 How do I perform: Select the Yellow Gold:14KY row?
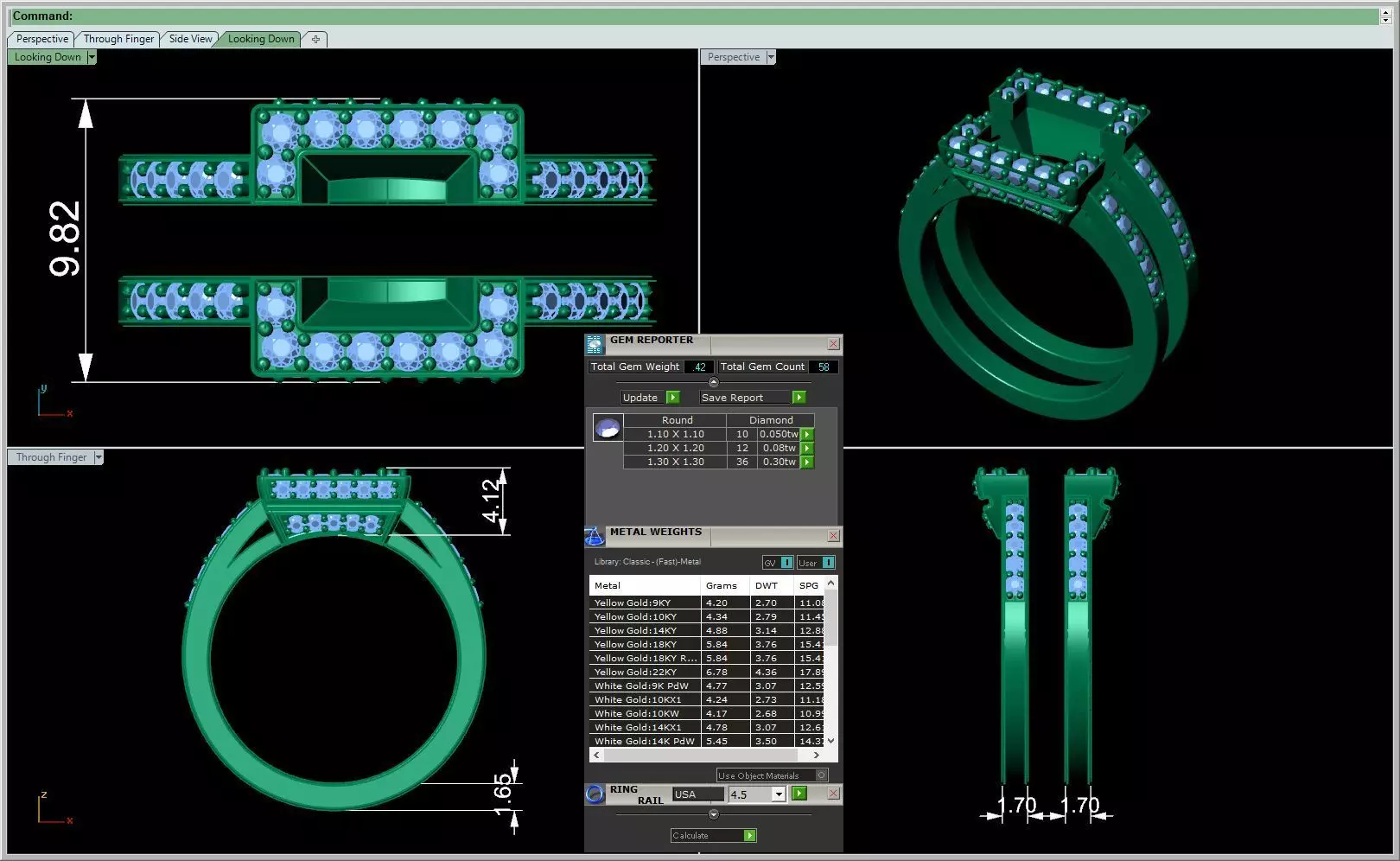[707, 631]
